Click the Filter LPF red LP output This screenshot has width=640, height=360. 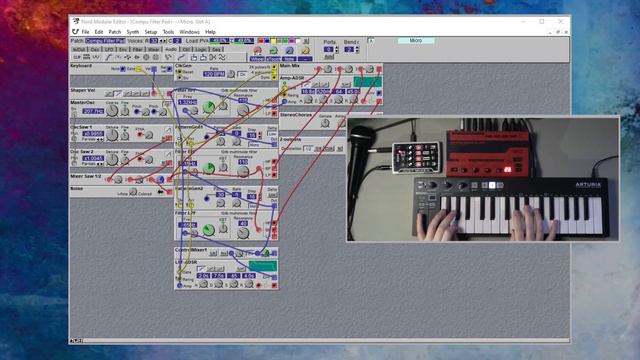click(274, 237)
